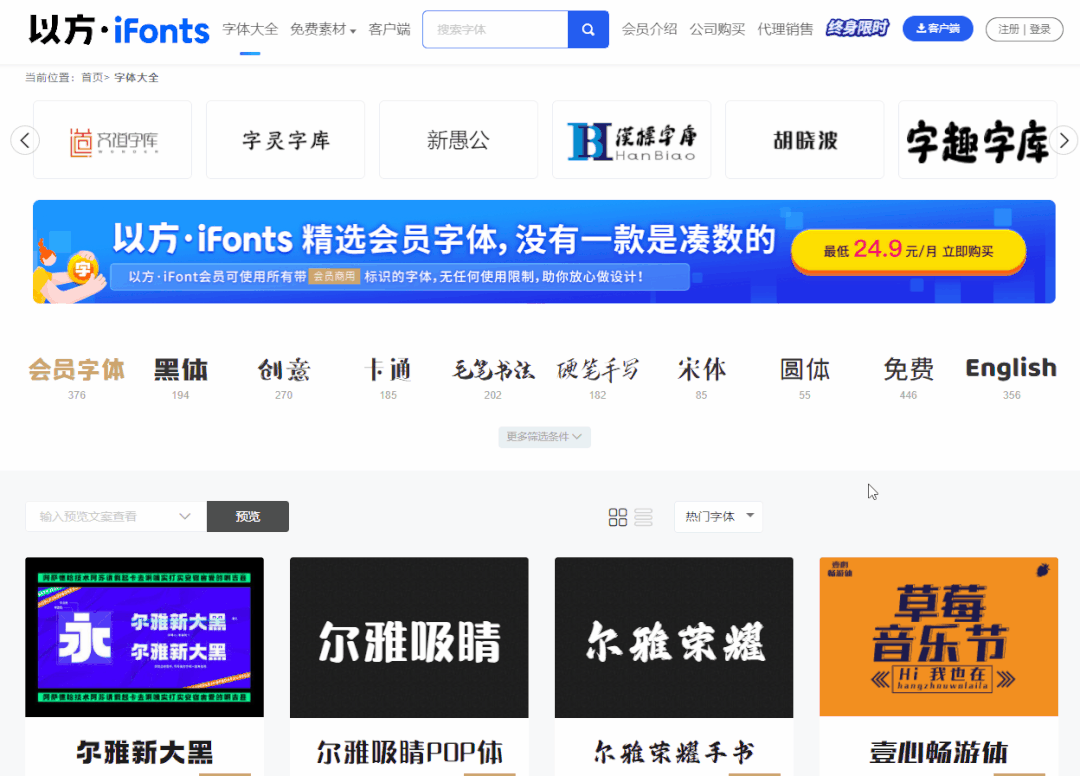Viewport: 1080px width, 776px height.
Task: Open the 字趣字库 foundry logo card
Action: pos(977,140)
